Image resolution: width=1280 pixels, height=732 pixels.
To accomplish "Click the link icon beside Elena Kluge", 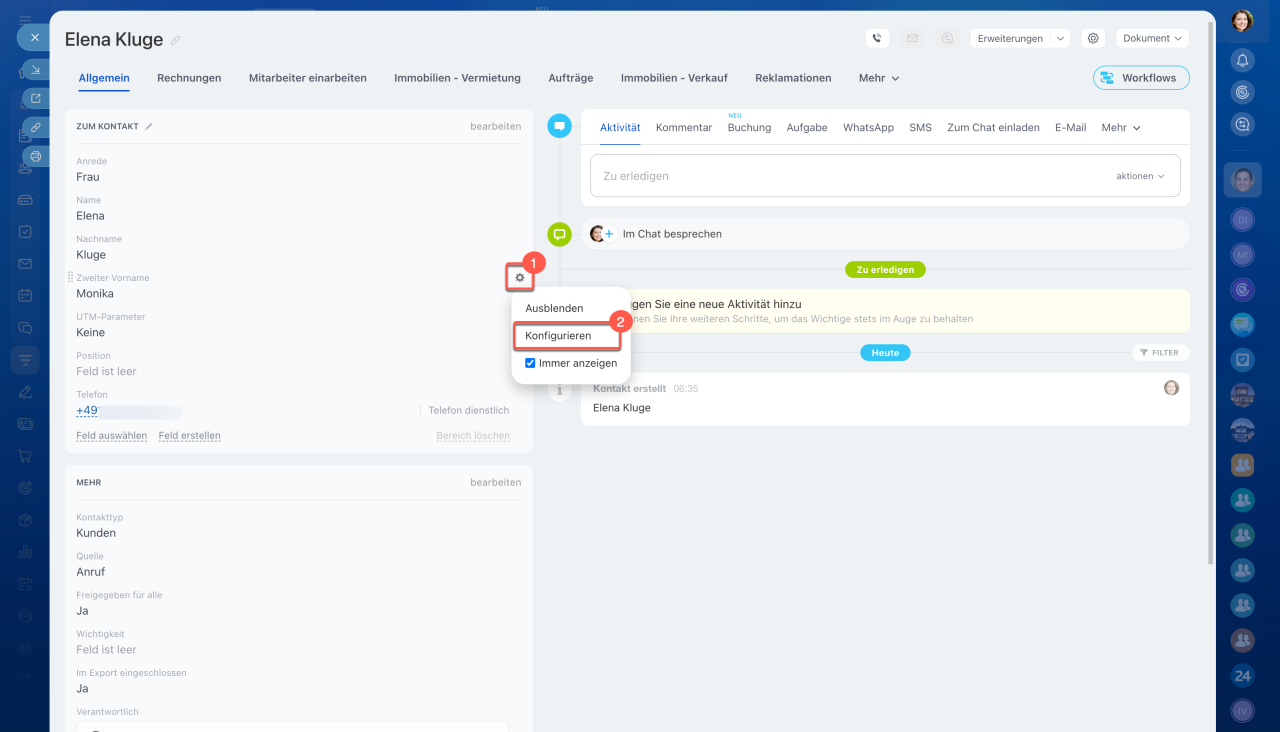I will (x=176, y=41).
